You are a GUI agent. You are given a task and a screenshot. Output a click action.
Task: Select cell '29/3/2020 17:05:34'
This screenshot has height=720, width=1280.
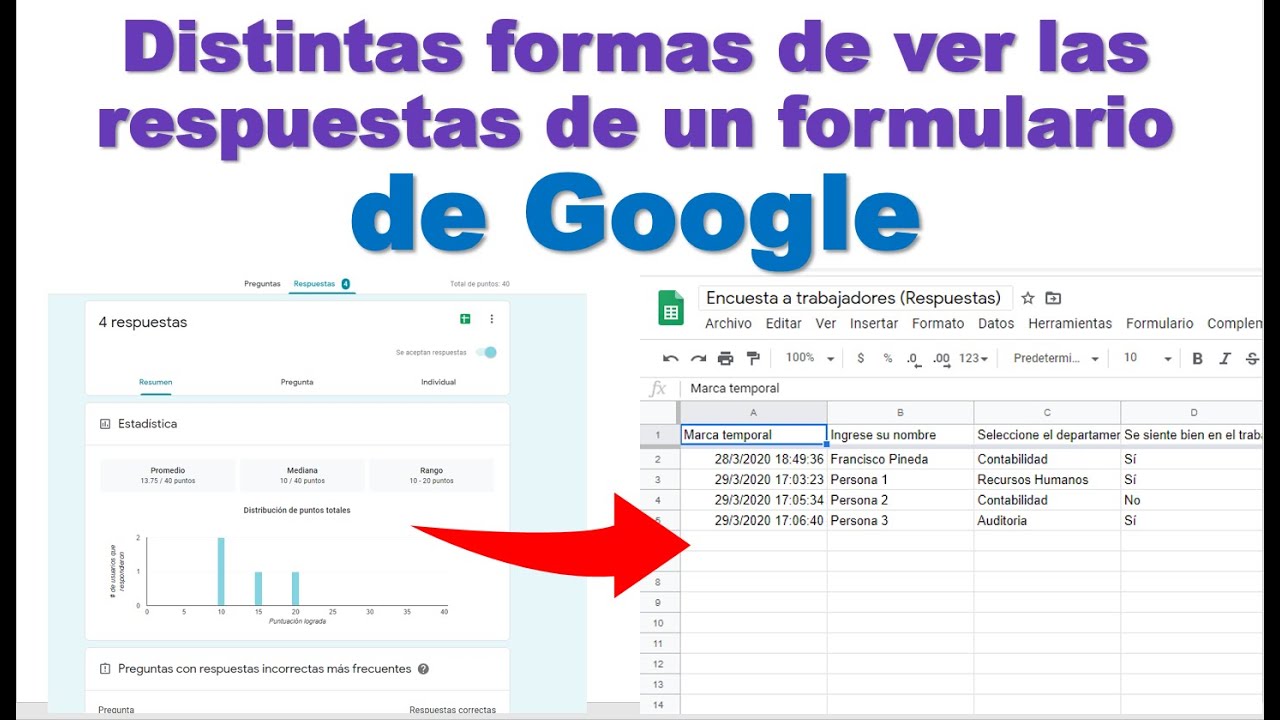[754, 500]
